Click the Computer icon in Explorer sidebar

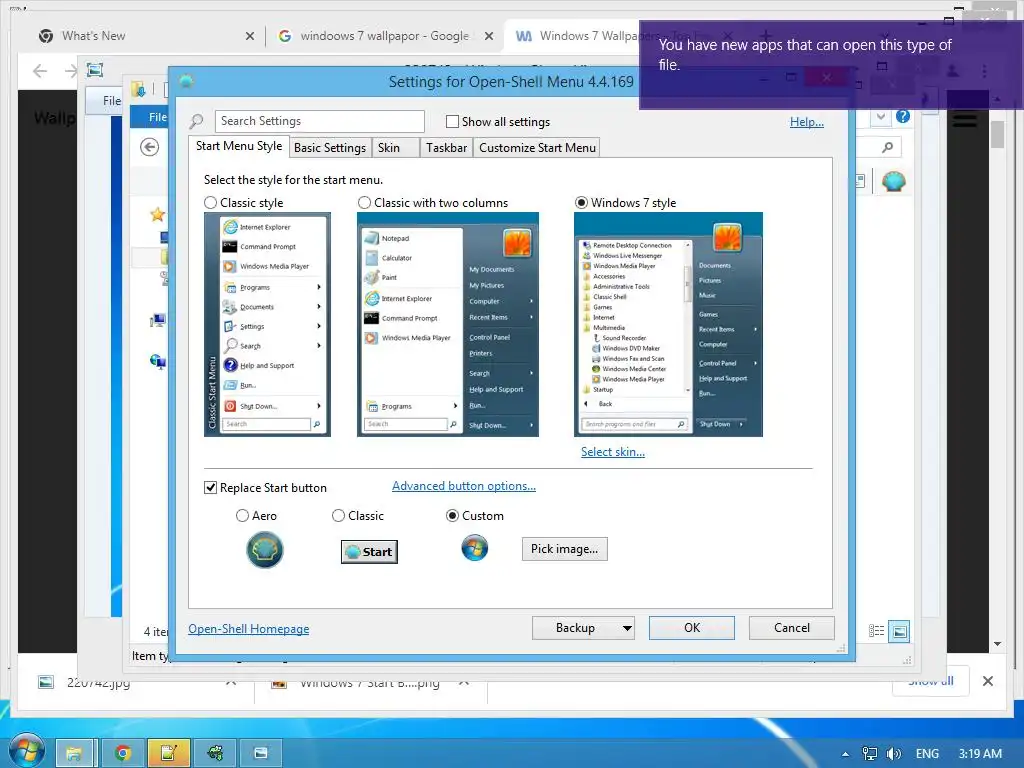(158, 320)
